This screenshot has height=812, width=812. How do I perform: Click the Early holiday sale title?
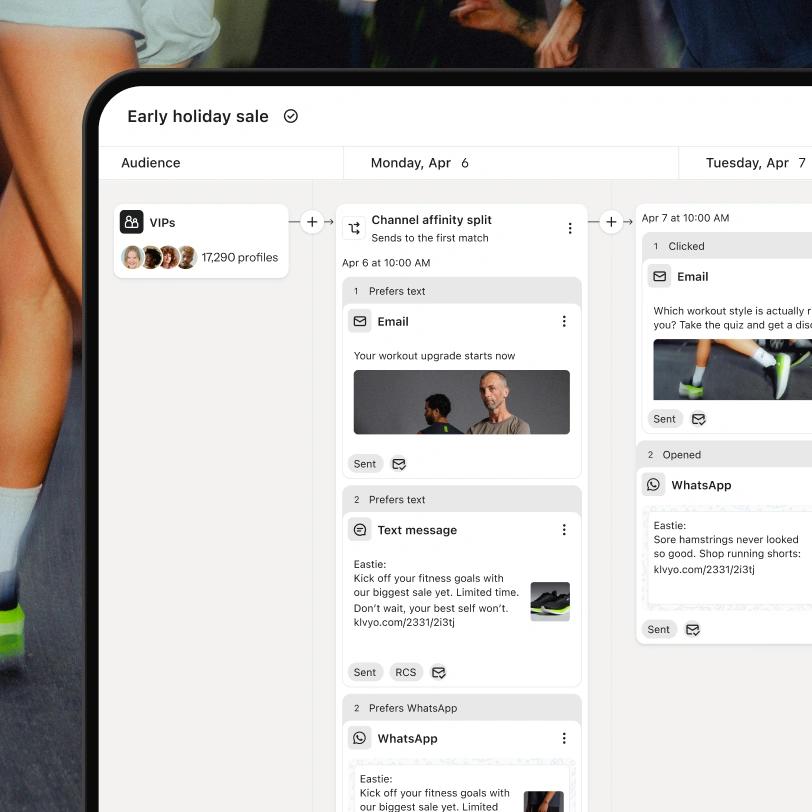(198, 116)
